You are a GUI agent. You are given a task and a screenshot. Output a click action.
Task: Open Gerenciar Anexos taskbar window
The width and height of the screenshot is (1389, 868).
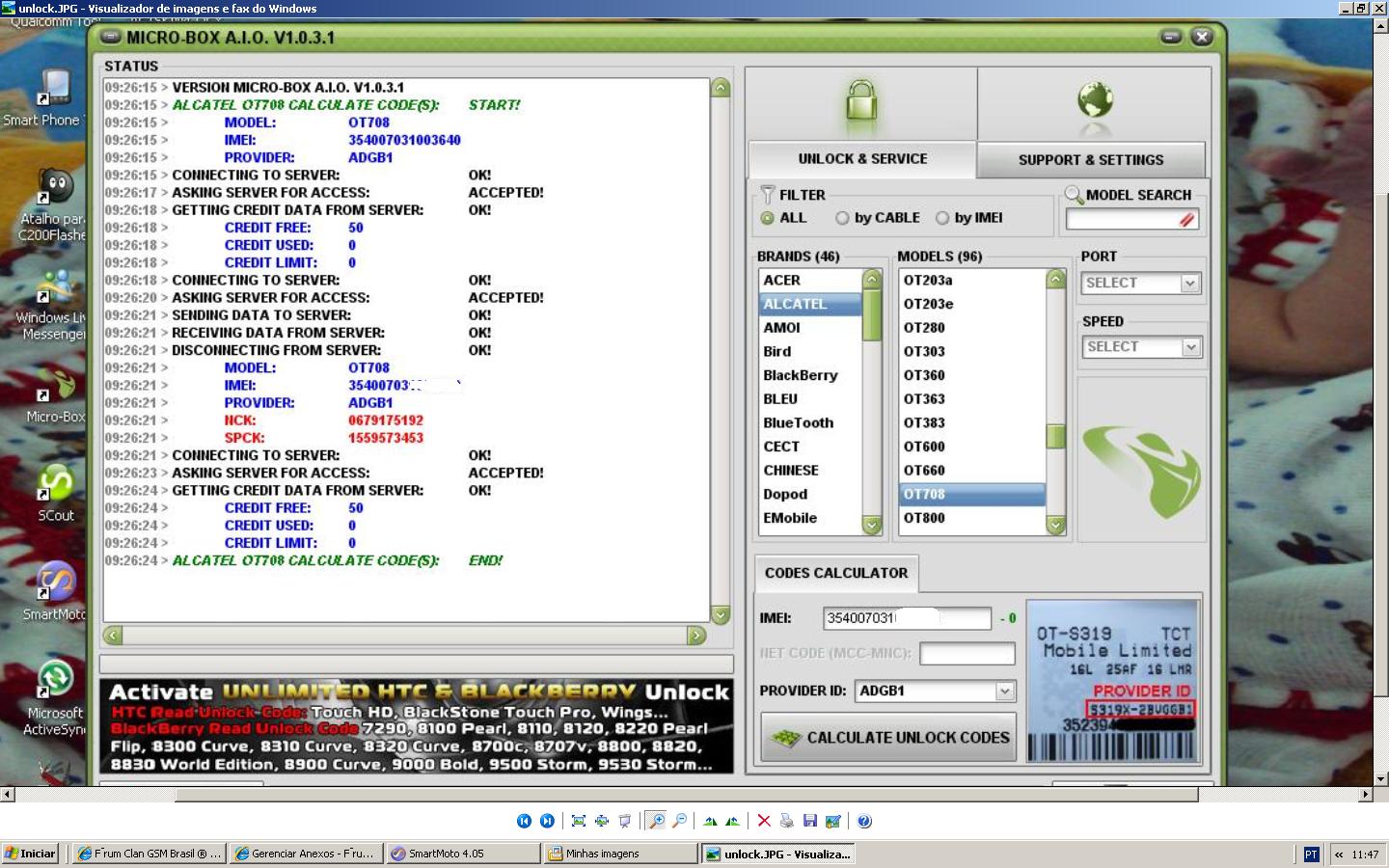(x=307, y=854)
